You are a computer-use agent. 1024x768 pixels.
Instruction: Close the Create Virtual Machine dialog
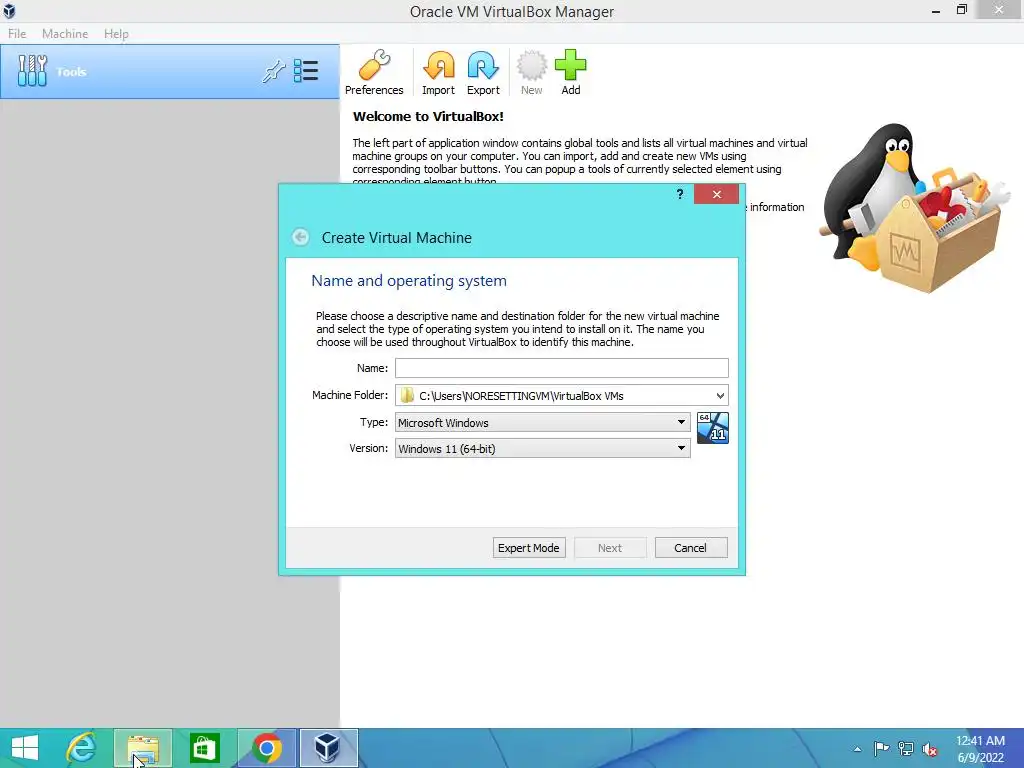[716, 194]
